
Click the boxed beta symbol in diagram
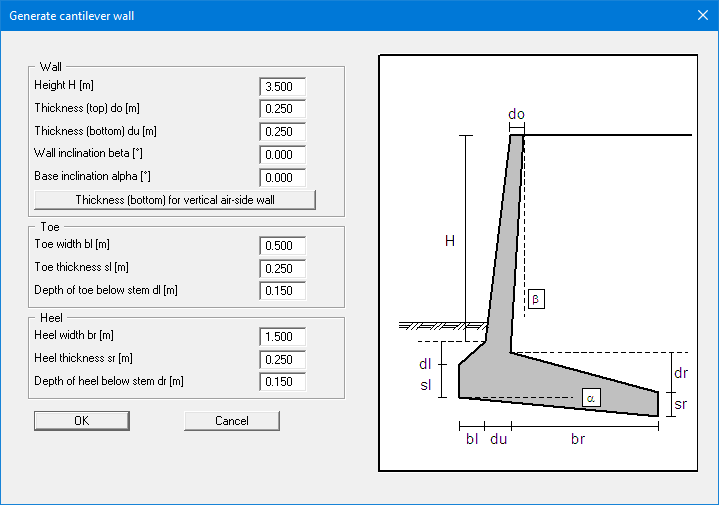pyautogui.click(x=535, y=299)
